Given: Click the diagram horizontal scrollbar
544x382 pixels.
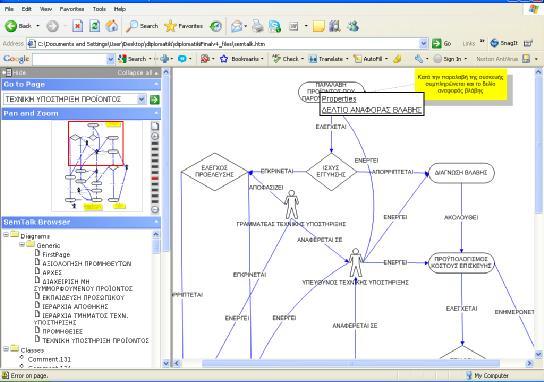Looking at the screenshot, I should [x=350, y=363].
